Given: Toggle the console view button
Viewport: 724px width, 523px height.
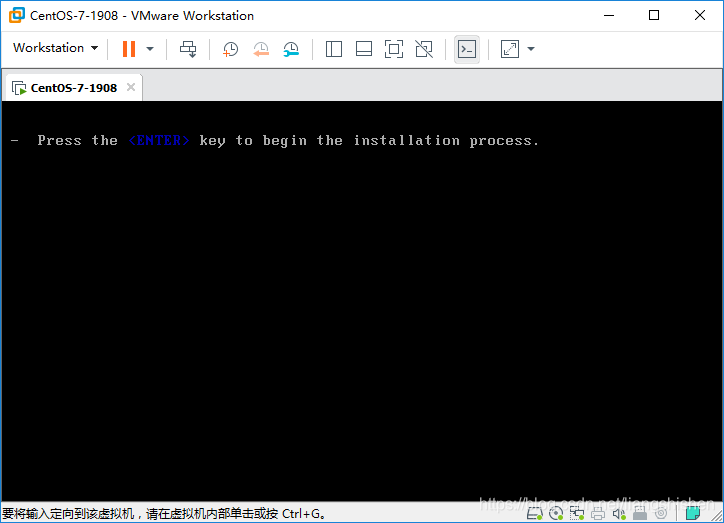Looking at the screenshot, I should (466, 49).
